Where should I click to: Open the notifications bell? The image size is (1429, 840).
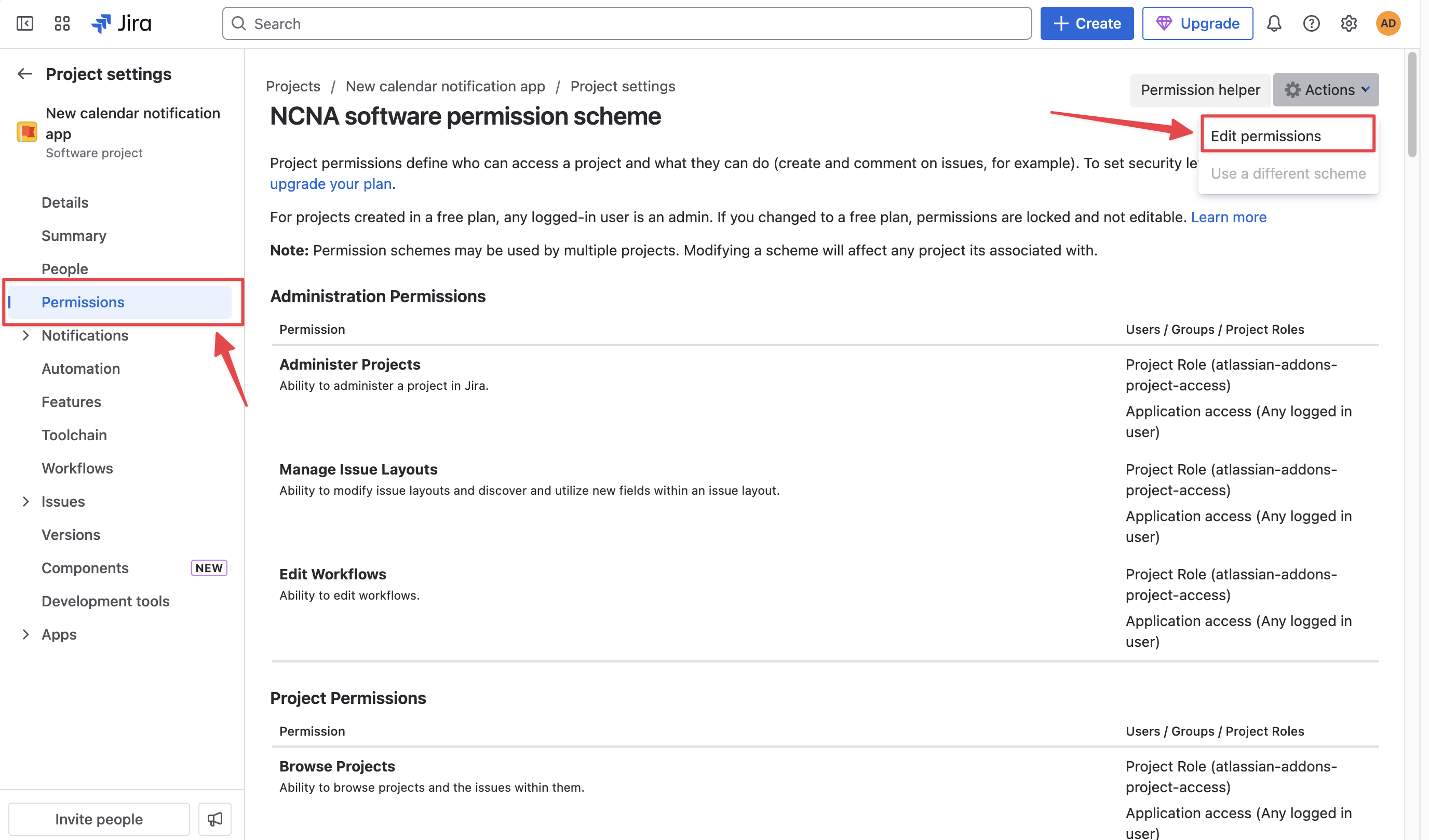1274,23
